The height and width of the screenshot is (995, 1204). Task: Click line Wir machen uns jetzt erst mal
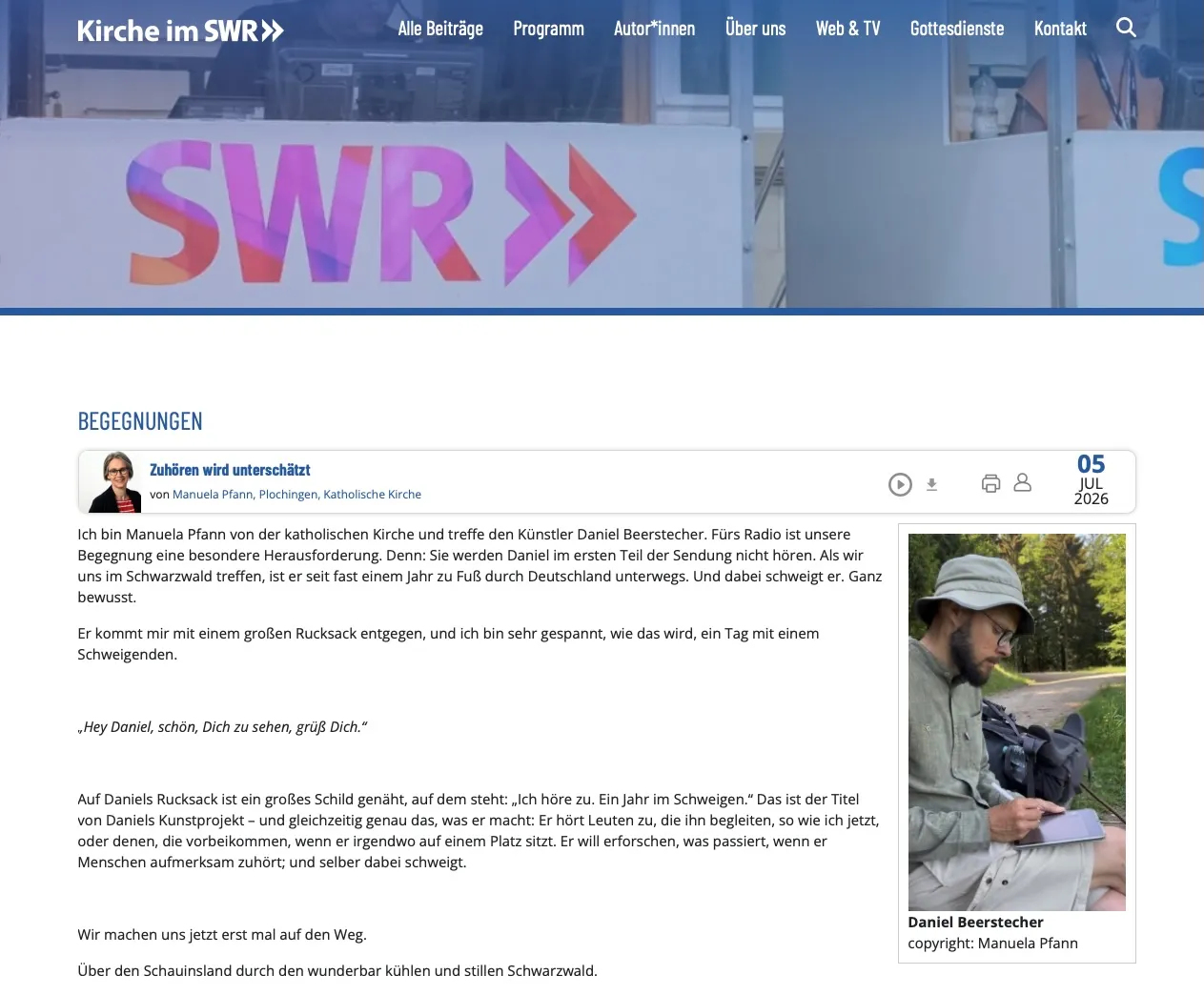pyautogui.click(x=222, y=934)
